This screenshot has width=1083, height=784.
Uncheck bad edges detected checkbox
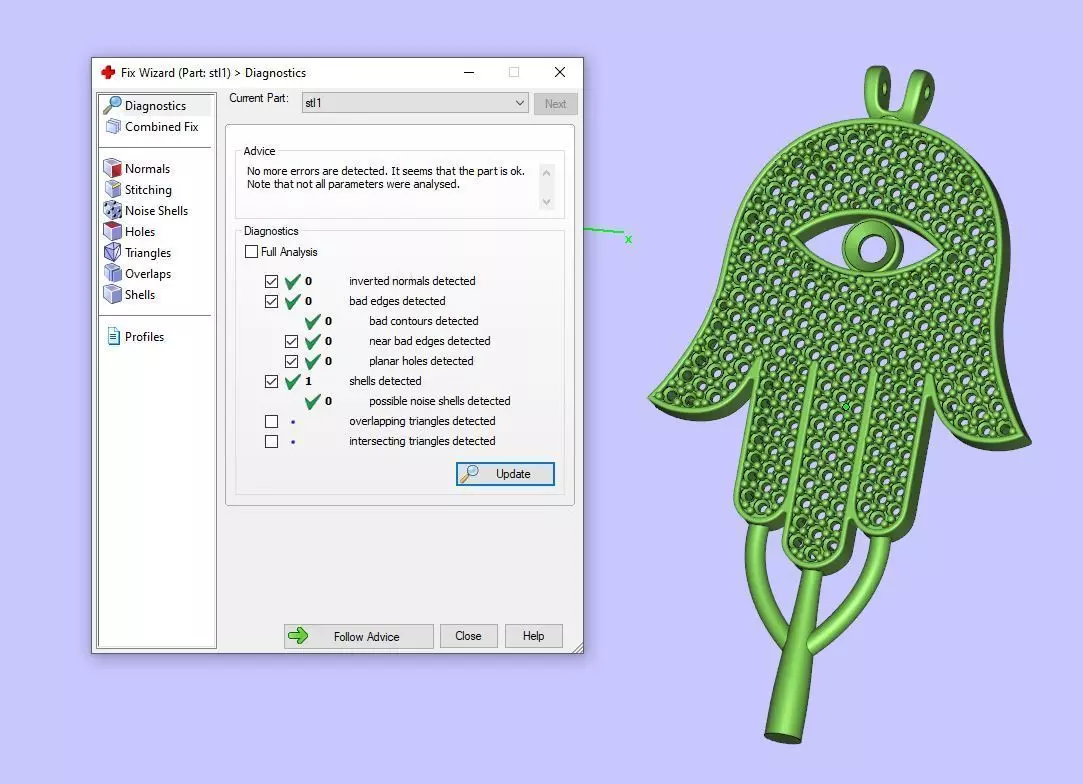(271, 301)
